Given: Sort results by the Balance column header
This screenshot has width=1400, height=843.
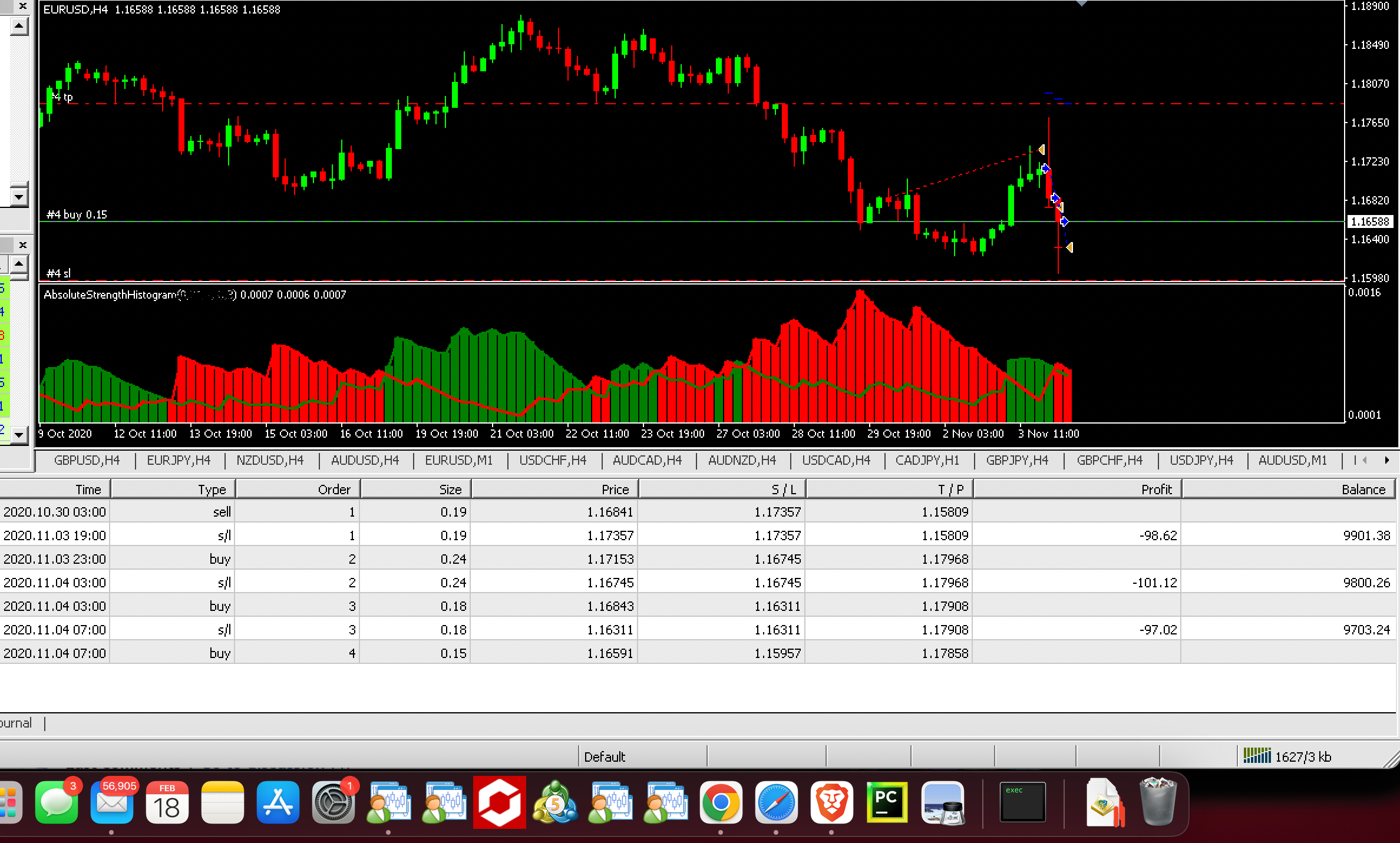Looking at the screenshot, I should 1288,490.
